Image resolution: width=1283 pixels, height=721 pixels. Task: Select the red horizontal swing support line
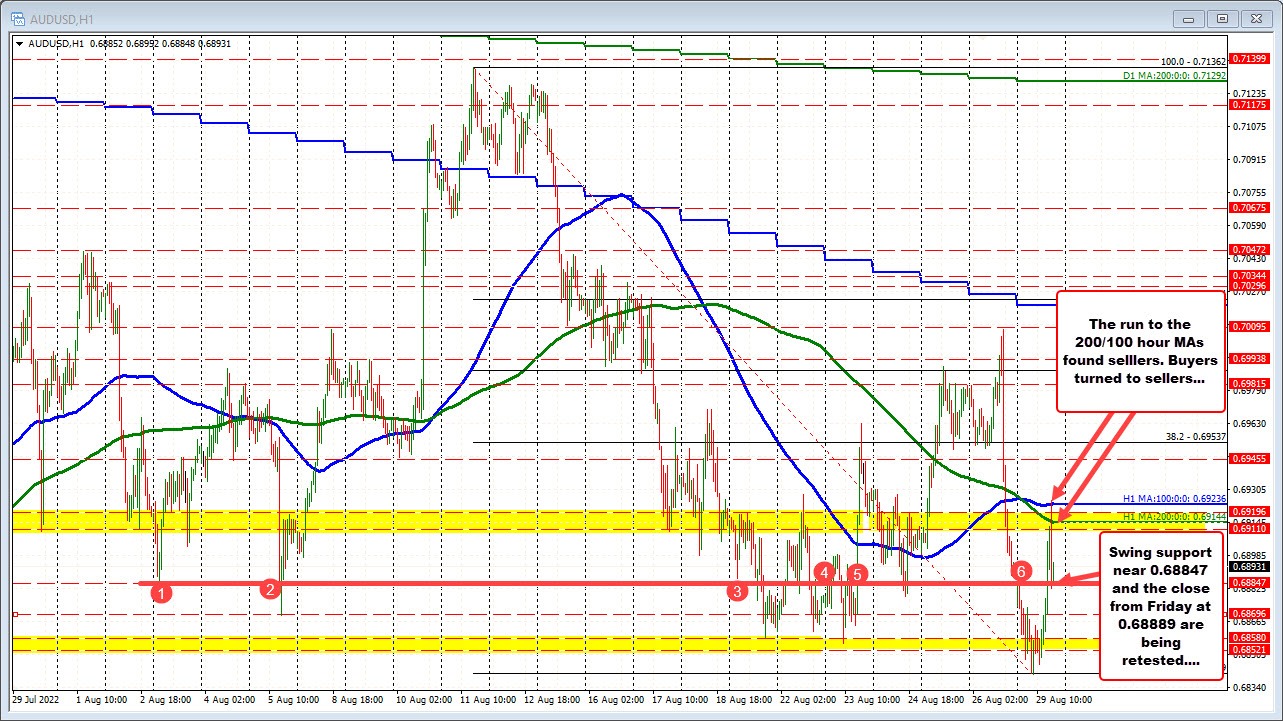point(500,582)
